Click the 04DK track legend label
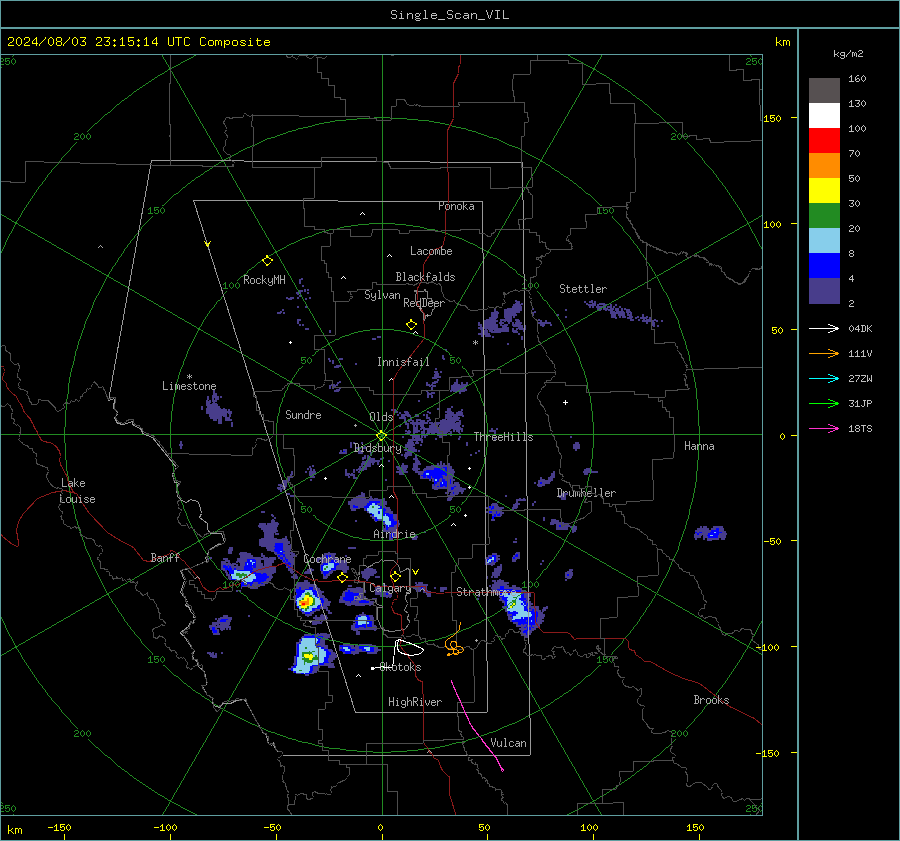Image resolution: width=900 pixels, height=841 pixels. pos(860,329)
